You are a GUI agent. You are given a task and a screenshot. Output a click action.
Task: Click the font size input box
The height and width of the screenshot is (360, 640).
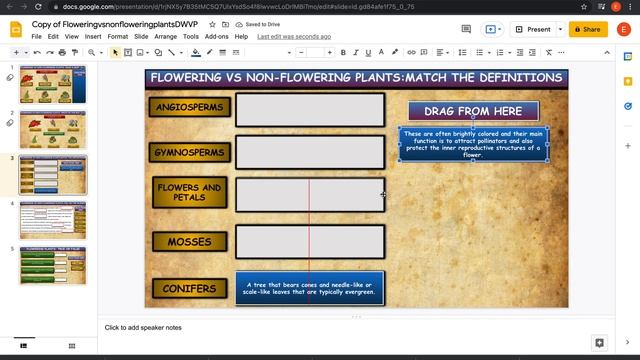point(315,53)
